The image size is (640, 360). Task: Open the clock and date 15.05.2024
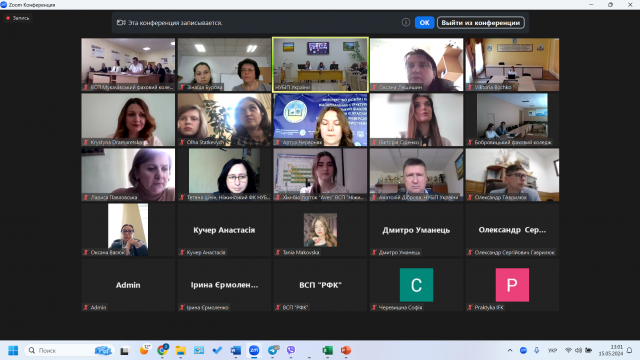(611, 350)
